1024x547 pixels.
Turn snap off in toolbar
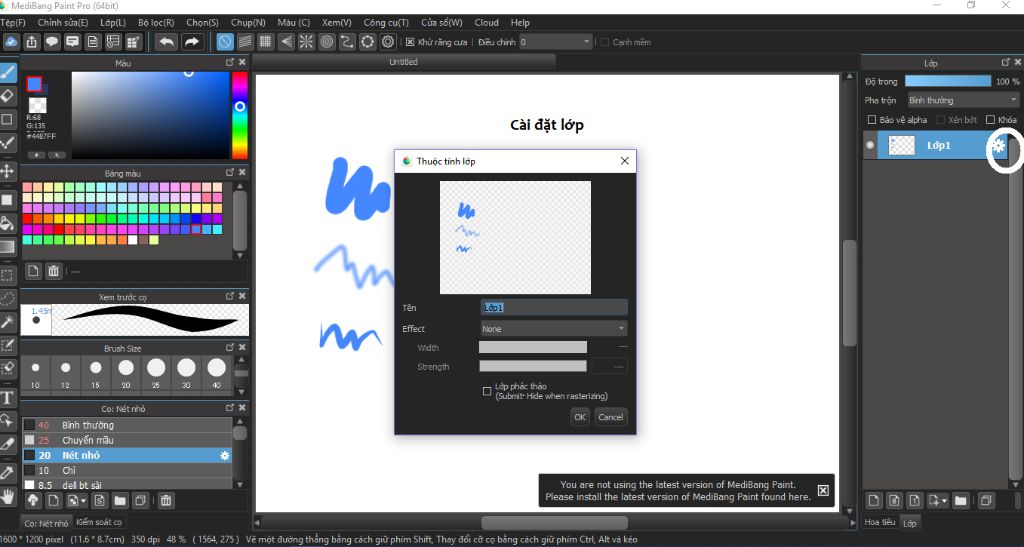pos(225,42)
